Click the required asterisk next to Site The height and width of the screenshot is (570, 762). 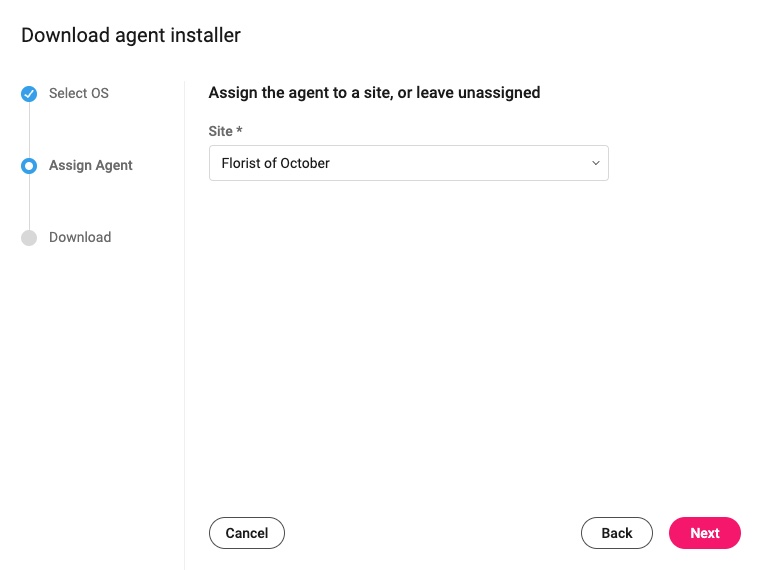click(239, 130)
